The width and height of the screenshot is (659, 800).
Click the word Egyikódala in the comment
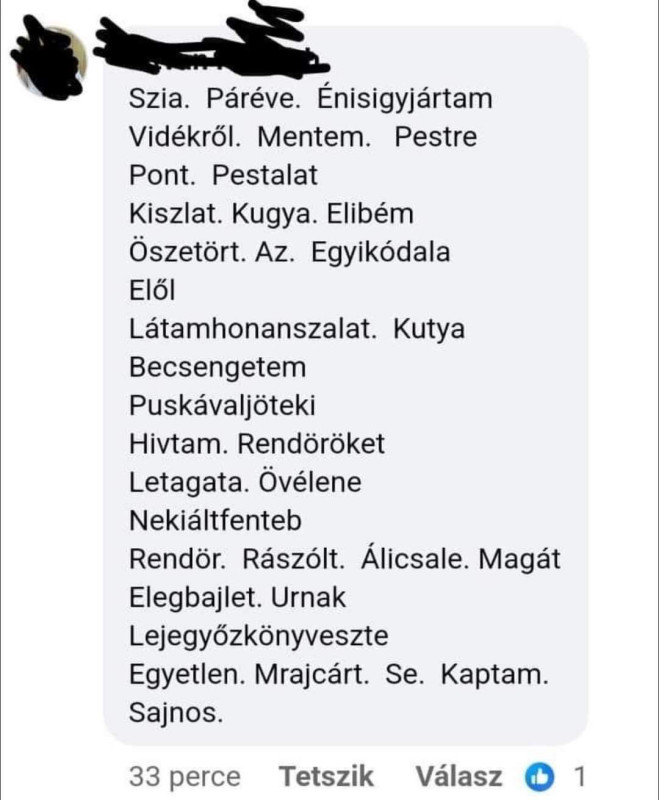click(381, 253)
